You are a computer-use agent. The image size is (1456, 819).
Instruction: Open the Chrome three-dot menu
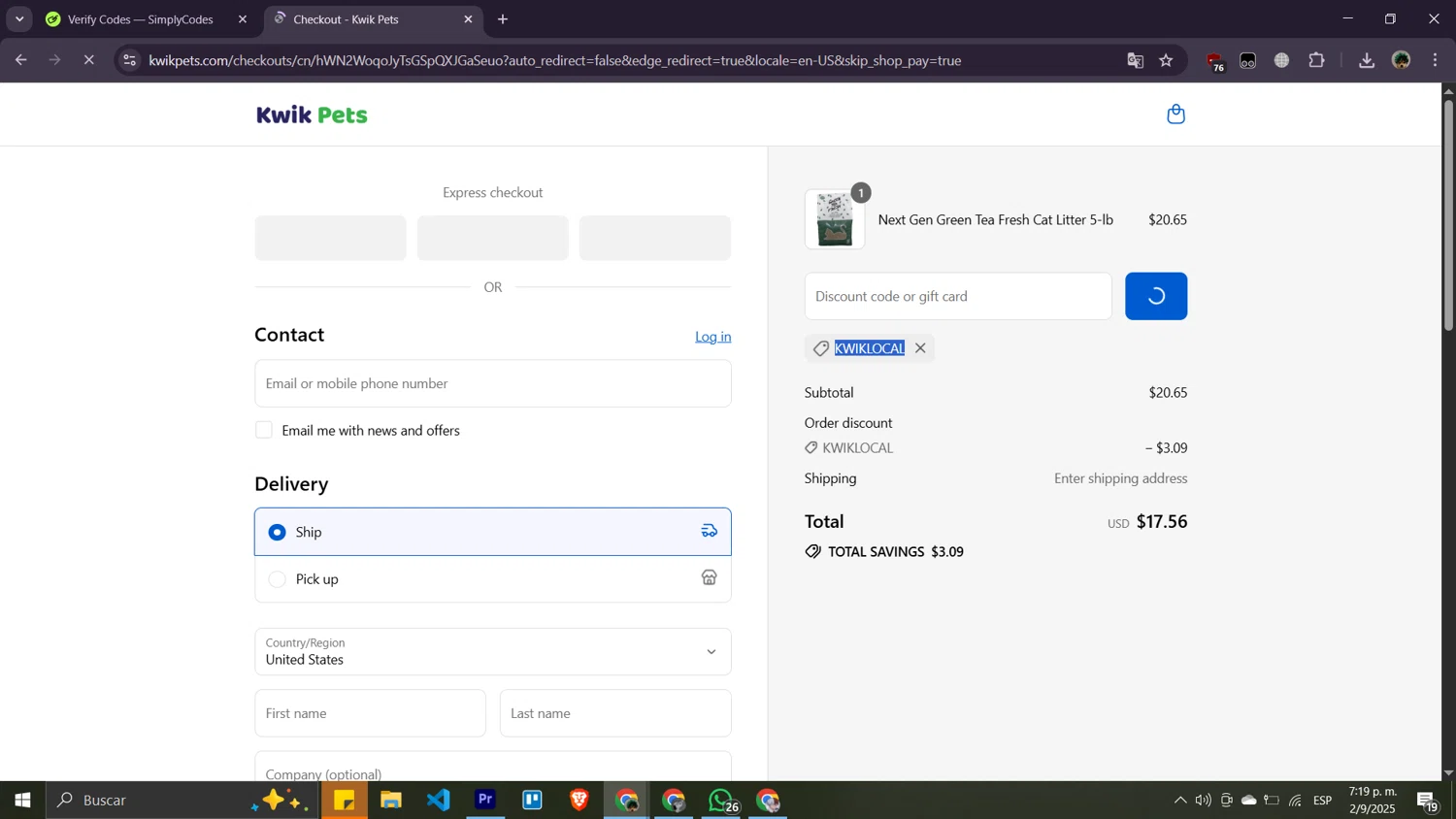1436,60
